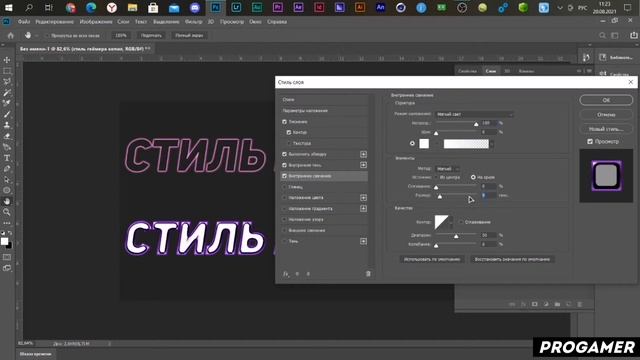This screenshot has height=360, width=640.
Task: Click the plus next to Тень
Action: pyautogui.click(x=363, y=241)
